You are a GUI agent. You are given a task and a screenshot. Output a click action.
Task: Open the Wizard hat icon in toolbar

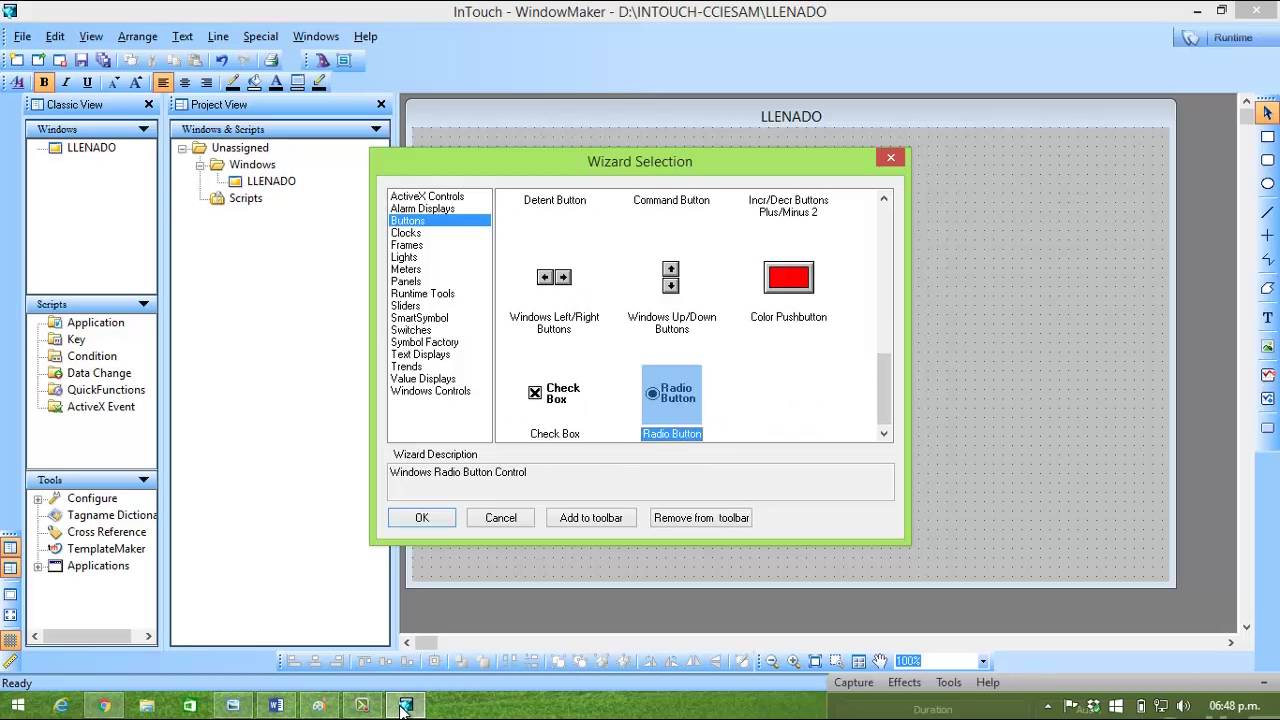322,60
